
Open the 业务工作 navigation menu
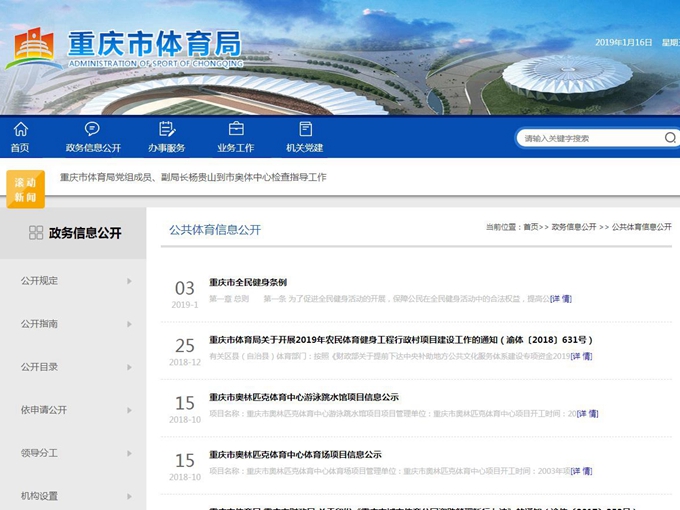point(235,148)
